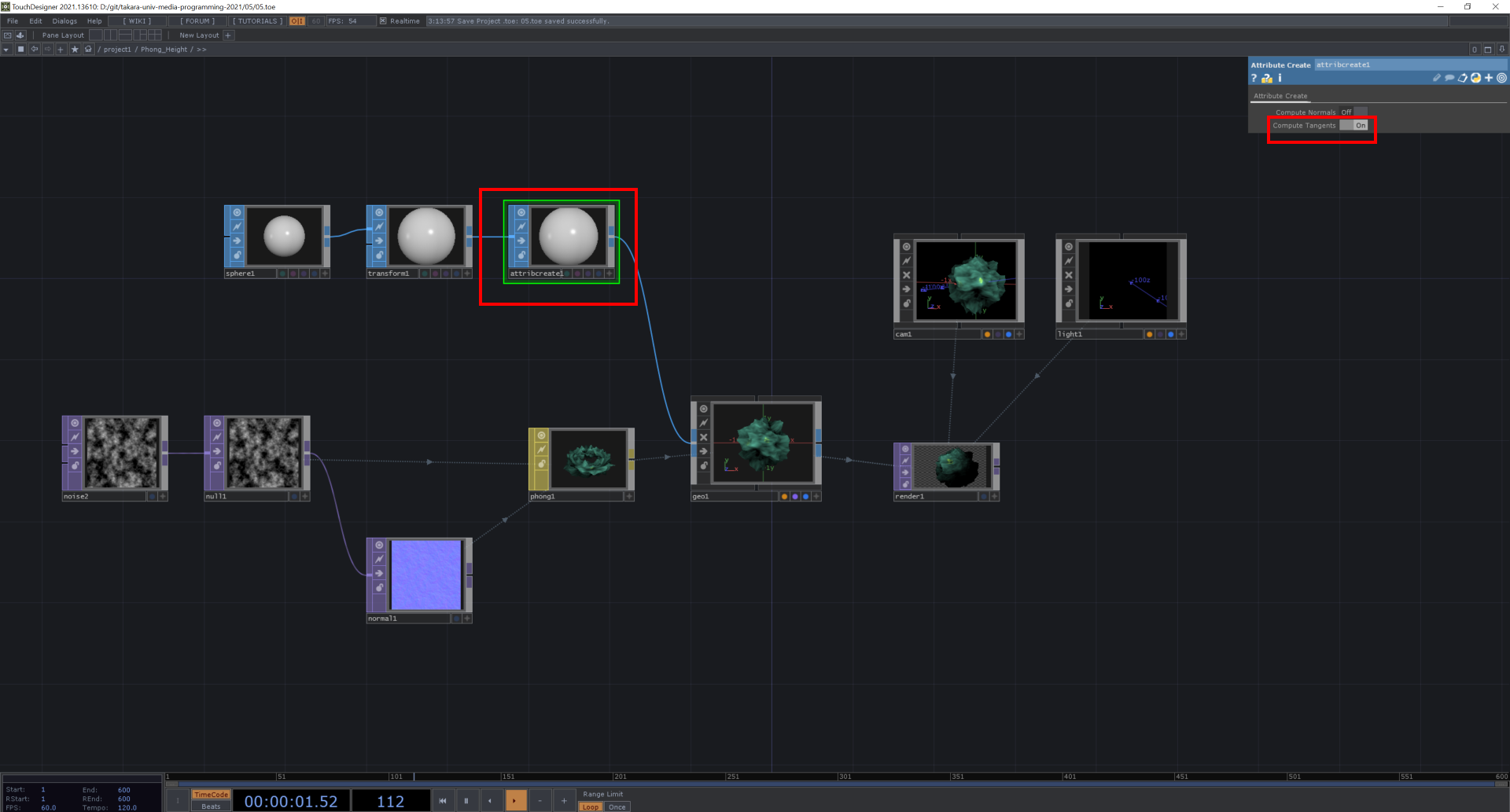The width and height of the screenshot is (1510, 812).
Task: Expand the pane options down-arrow at top right
Action: (x=1501, y=50)
